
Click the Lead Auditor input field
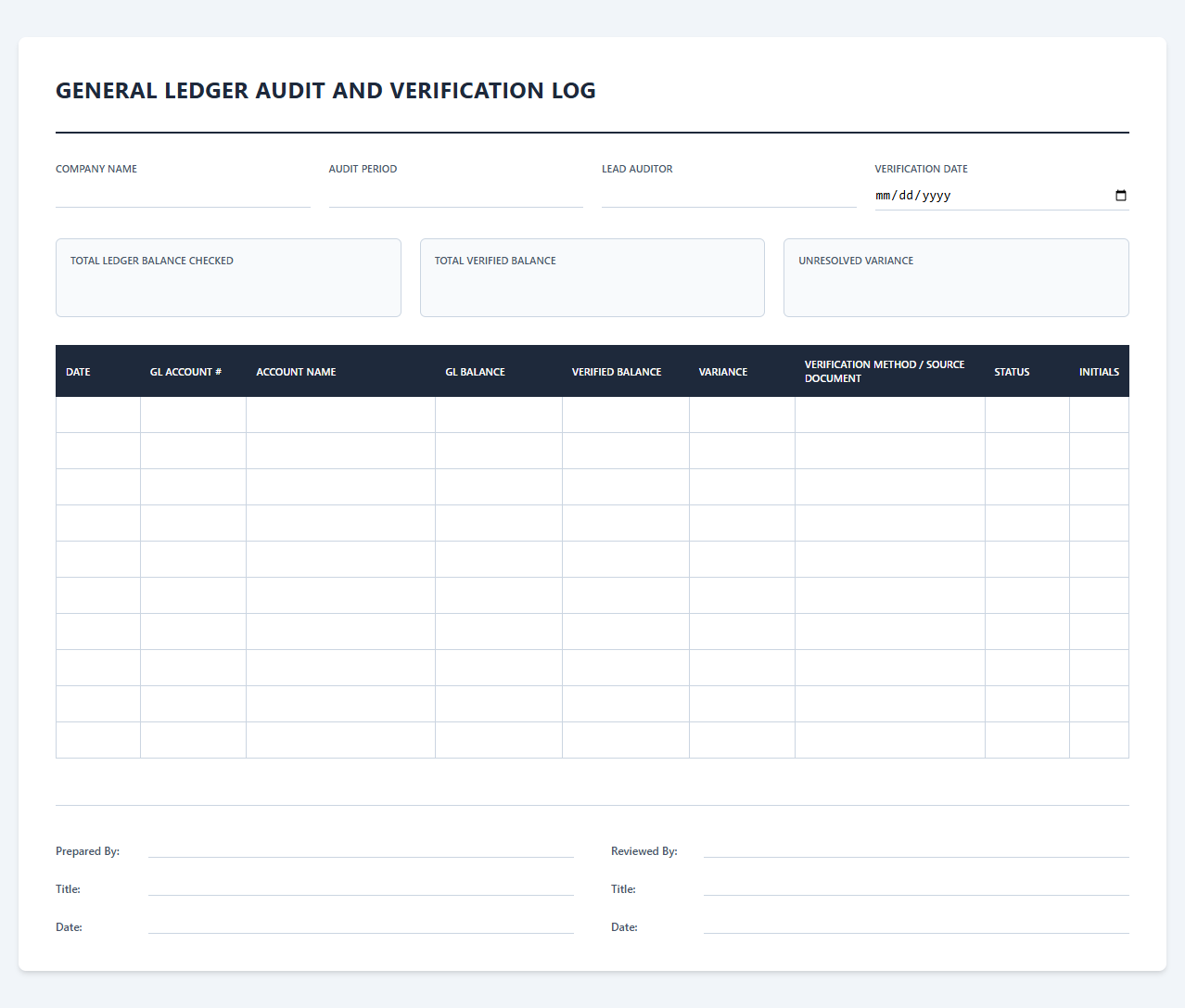click(x=729, y=195)
